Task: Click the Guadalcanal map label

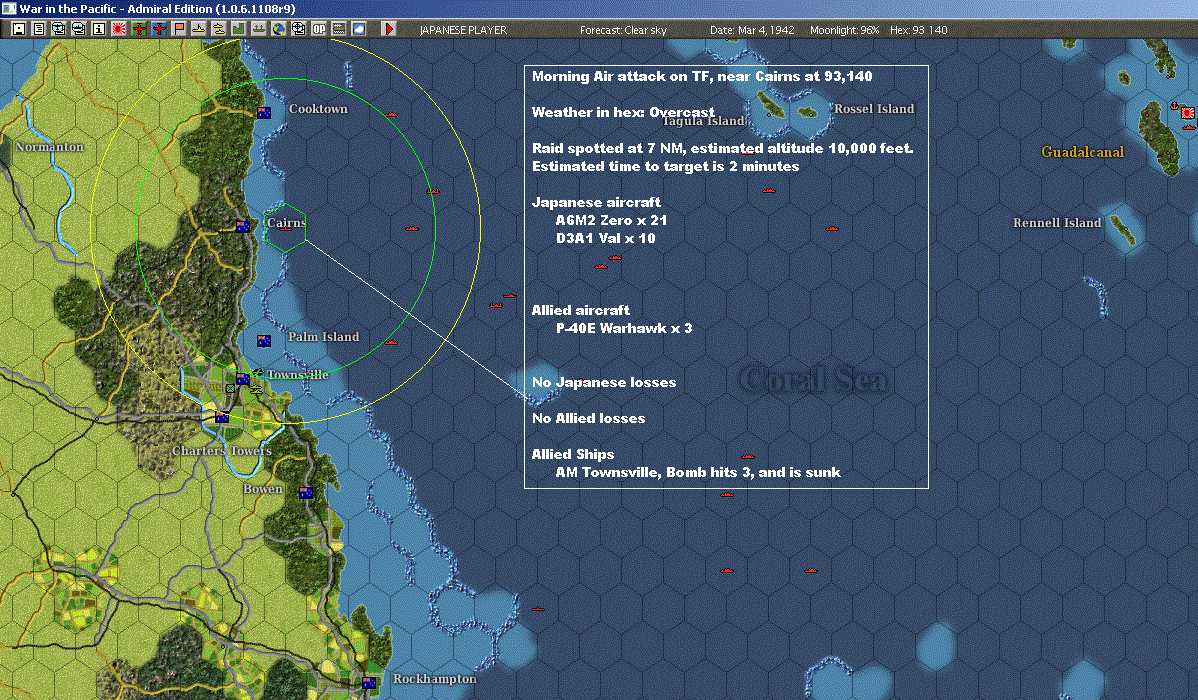Action: click(1083, 152)
